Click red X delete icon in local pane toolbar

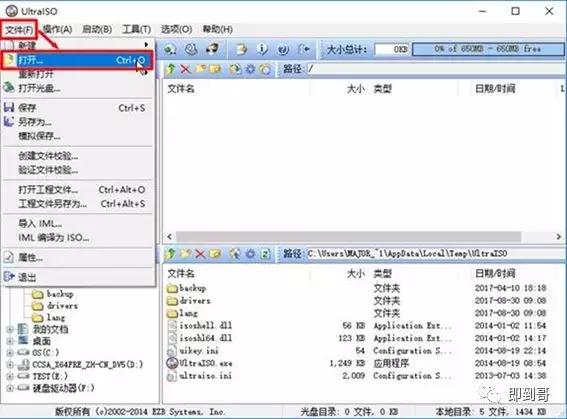tap(200, 254)
